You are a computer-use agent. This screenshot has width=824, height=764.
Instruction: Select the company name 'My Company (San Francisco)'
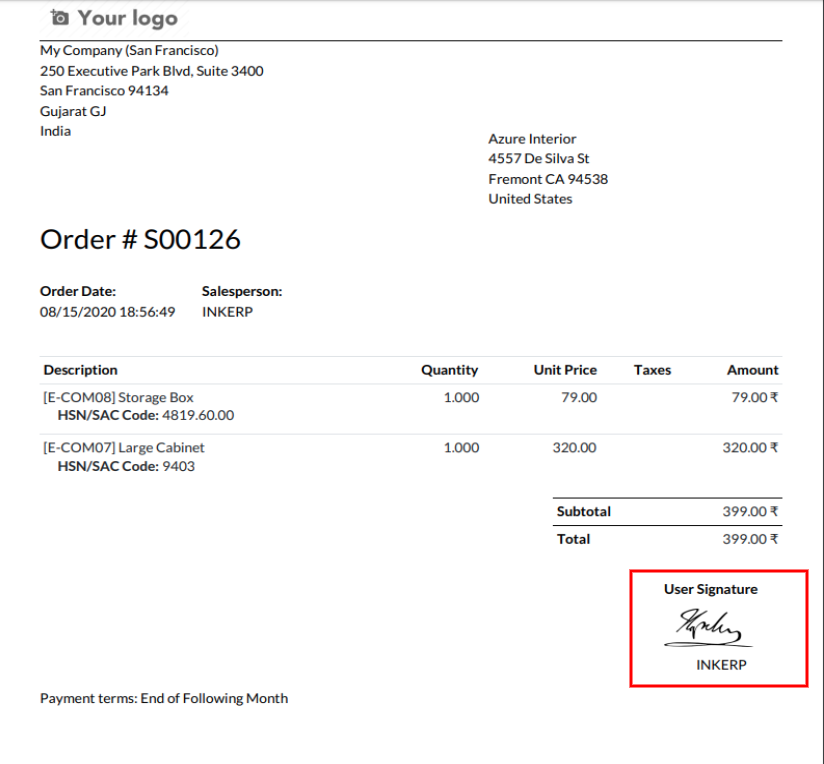tap(129, 50)
